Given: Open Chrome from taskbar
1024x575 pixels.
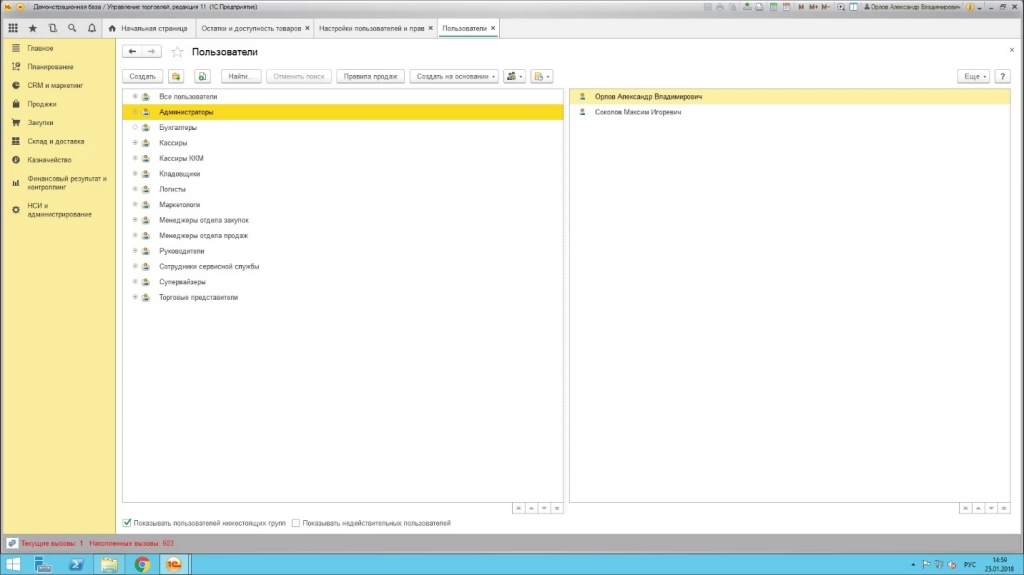Looking at the screenshot, I should [x=142, y=564].
